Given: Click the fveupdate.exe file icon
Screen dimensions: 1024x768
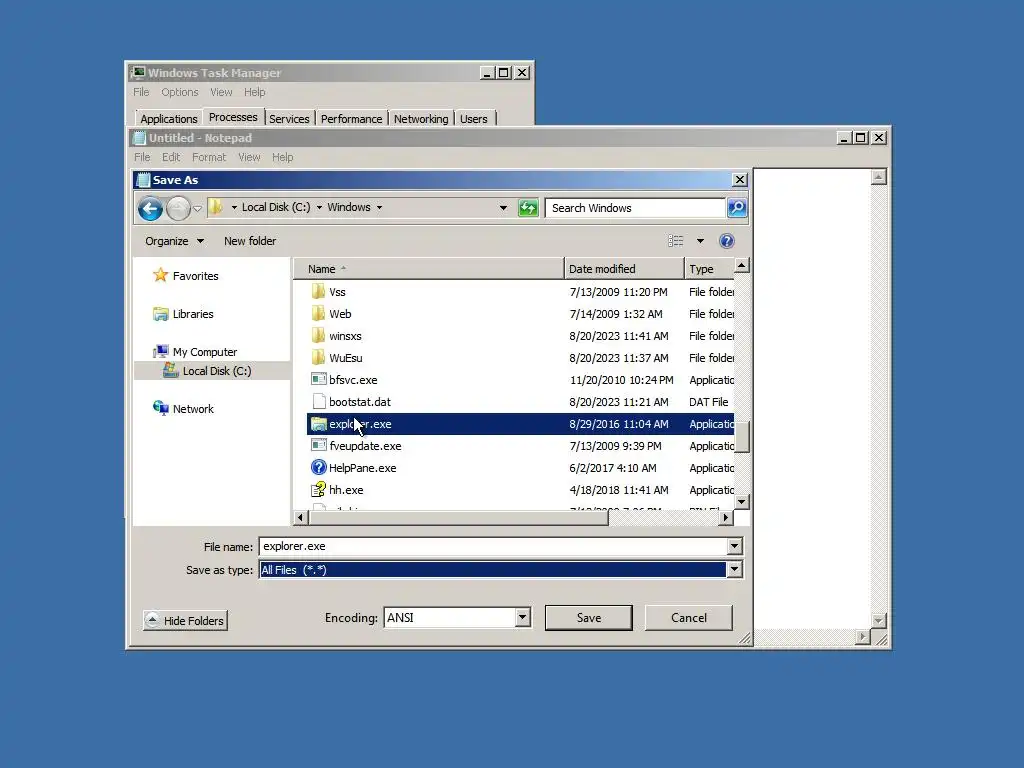Looking at the screenshot, I should click(x=318, y=445).
